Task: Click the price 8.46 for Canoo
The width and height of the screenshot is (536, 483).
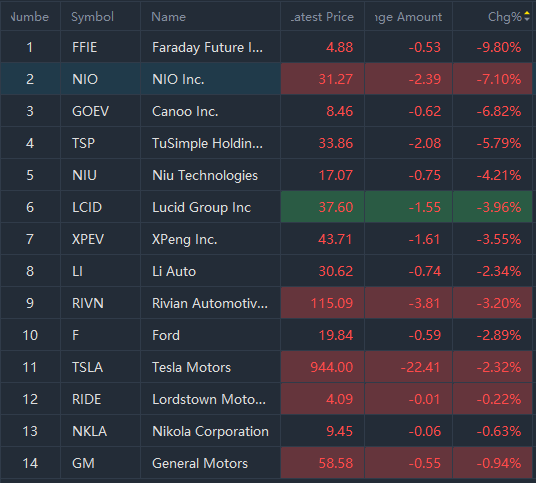Action: pyautogui.click(x=339, y=111)
